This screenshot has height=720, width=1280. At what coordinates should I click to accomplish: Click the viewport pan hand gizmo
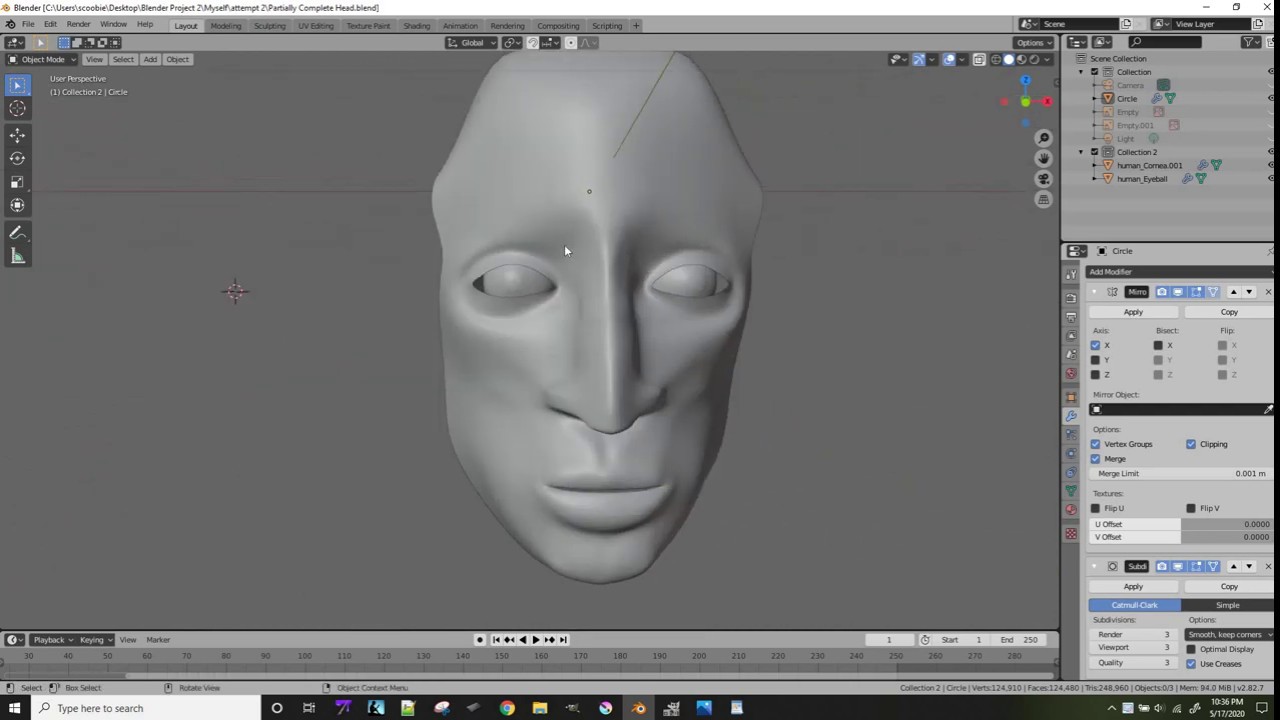click(1043, 158)
